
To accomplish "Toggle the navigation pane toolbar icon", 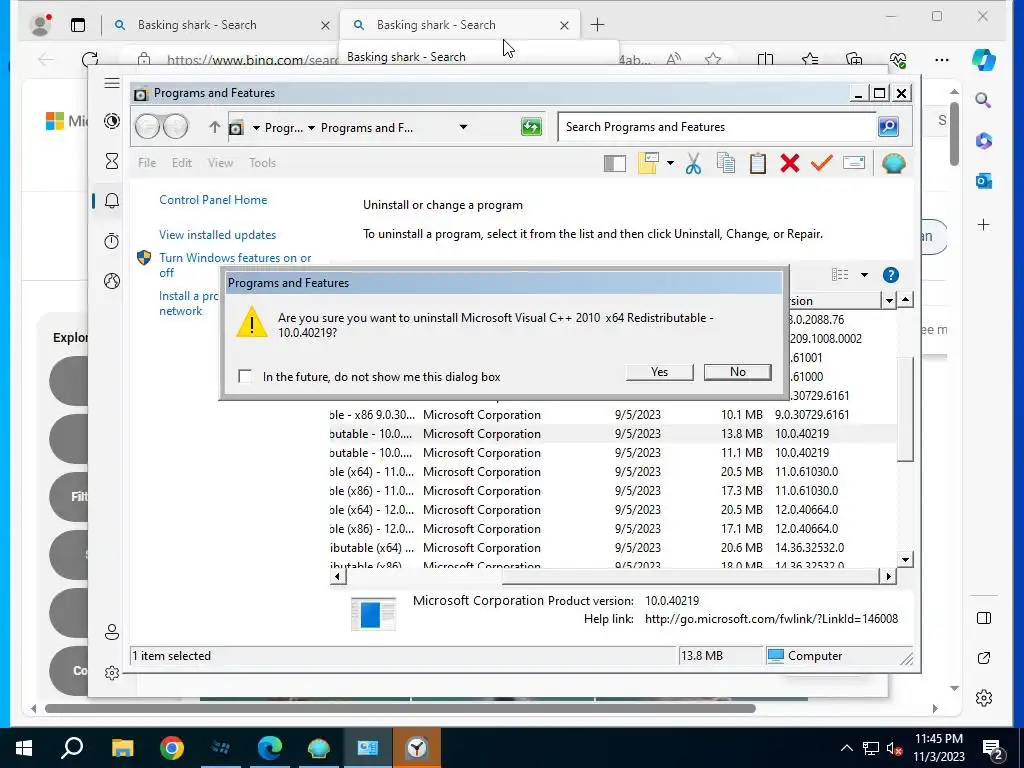I will click(x=615, y=163).
